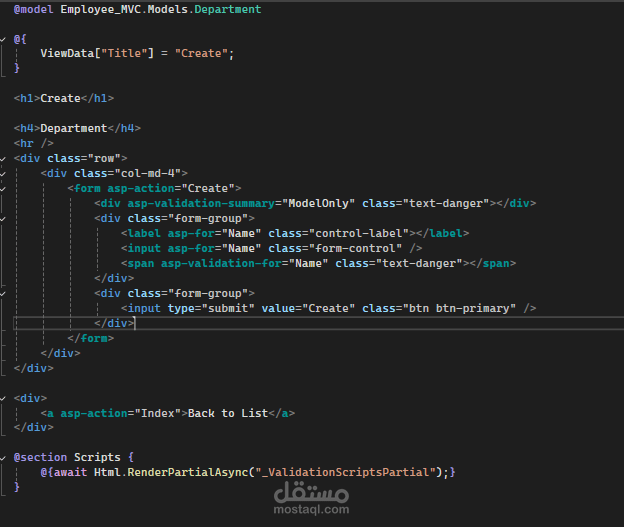Collapse the div wrapping the Back to List link
The image size is (624, 527).
pos(3,398)
